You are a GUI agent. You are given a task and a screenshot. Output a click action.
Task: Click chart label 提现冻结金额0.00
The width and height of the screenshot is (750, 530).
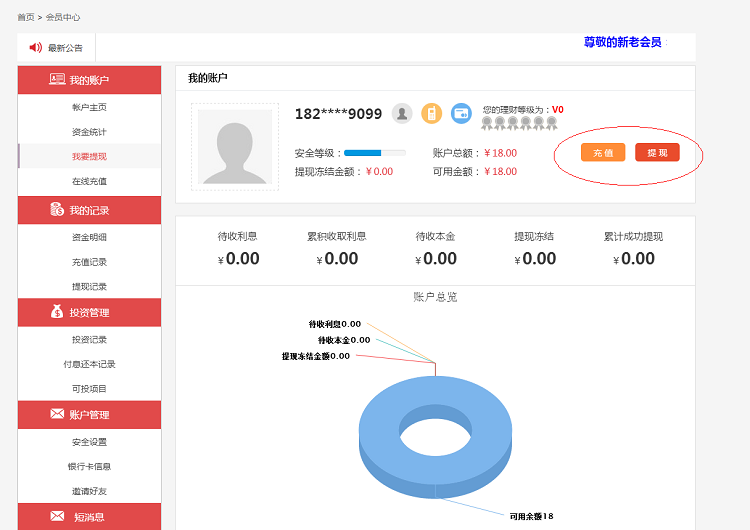click(x=316, y=356)
